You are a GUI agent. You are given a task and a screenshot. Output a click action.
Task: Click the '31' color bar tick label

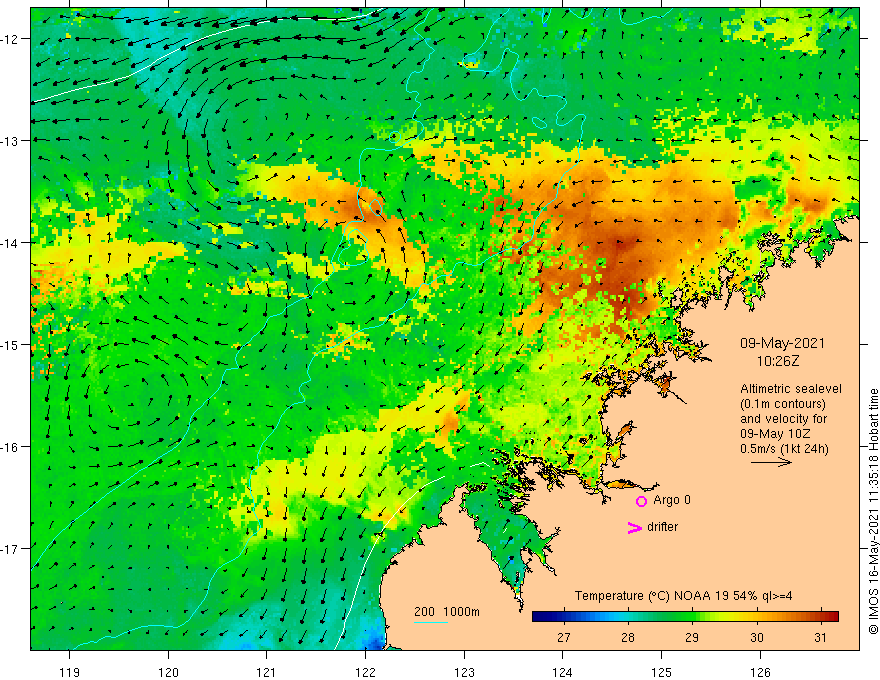coord(821,637)
